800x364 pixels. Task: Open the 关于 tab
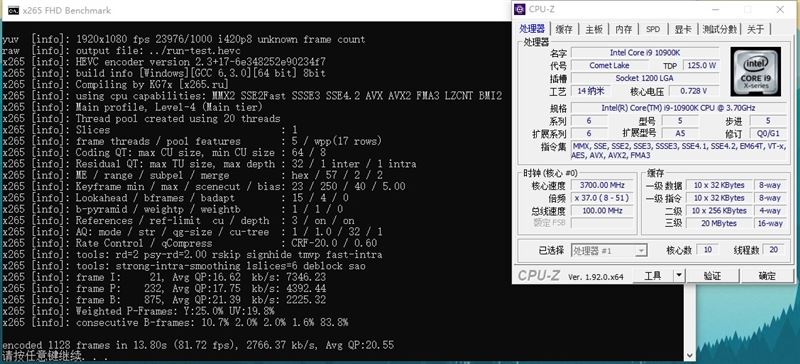coord(756,29)
